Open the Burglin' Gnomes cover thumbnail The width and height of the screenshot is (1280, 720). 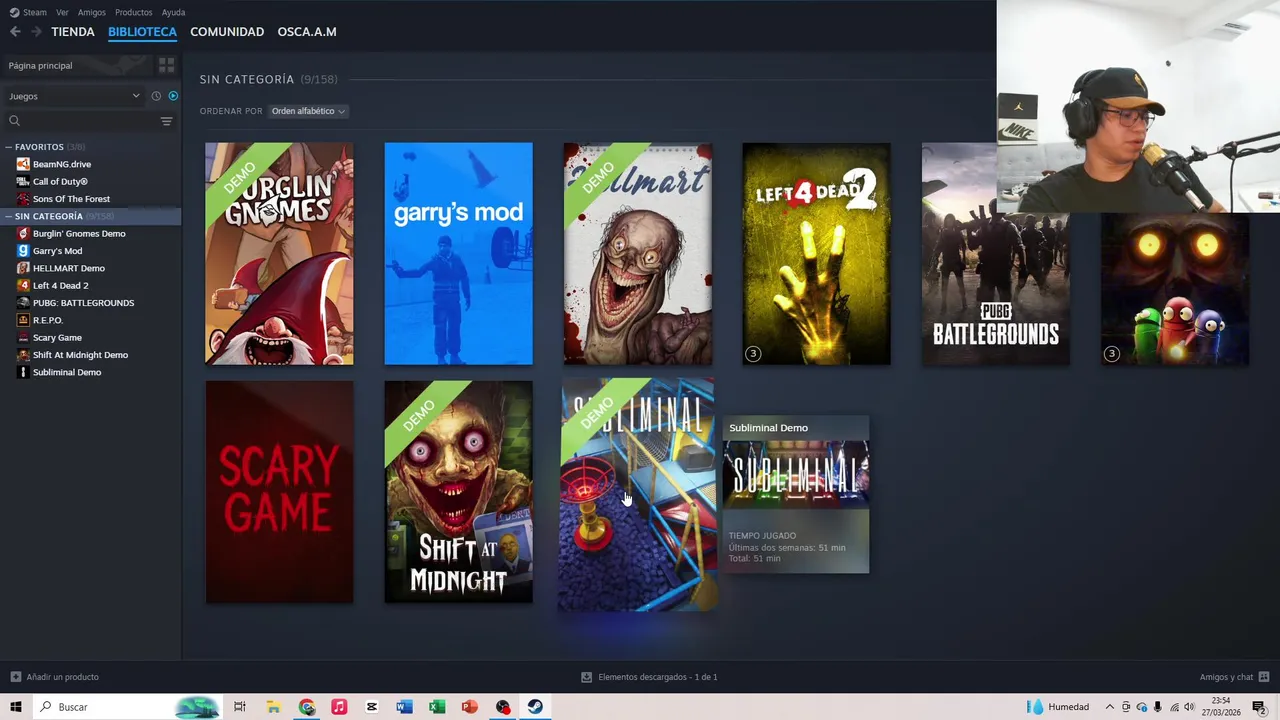tap(279, 254)
